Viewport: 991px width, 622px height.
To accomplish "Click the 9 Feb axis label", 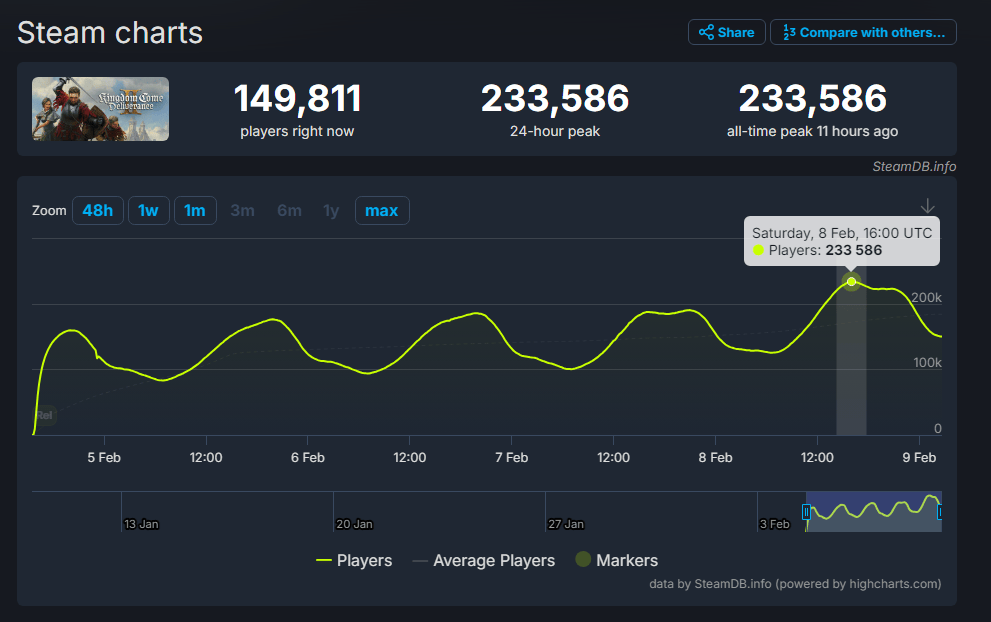I will point(919,458).
